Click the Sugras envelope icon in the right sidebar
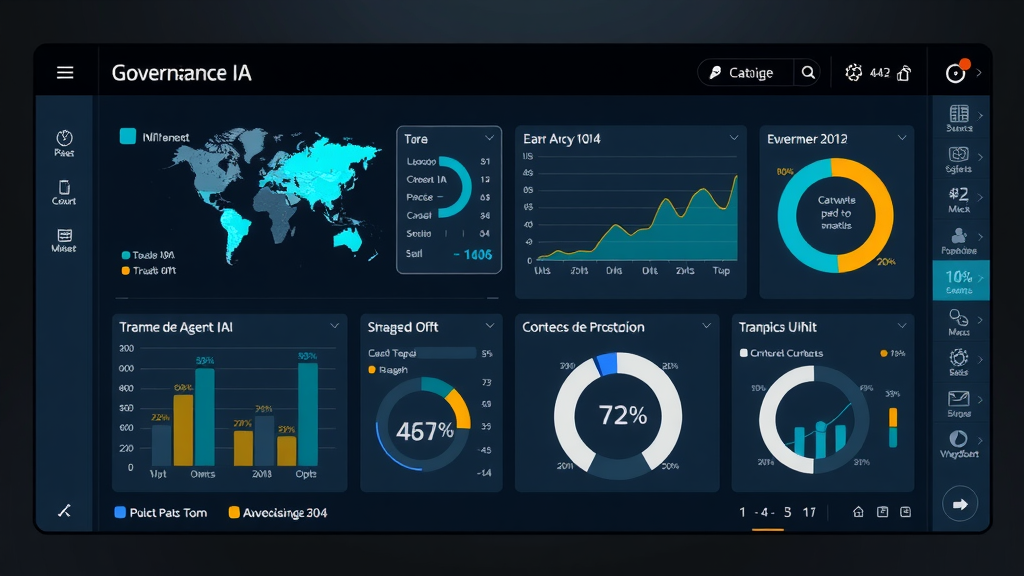 point(958,400)
